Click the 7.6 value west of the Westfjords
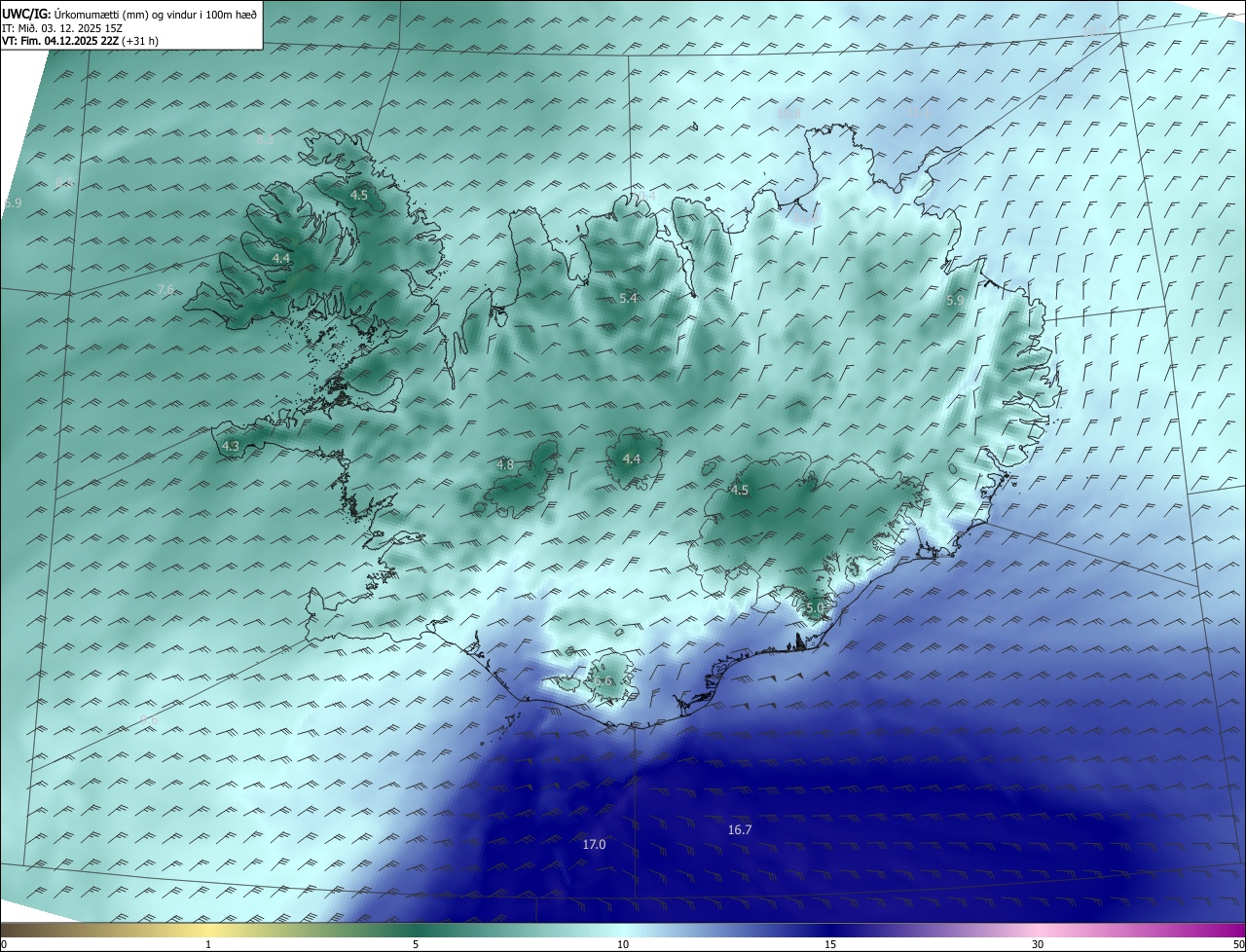The height and width of the screenshot is (952, 1246). tap(165, 289)
